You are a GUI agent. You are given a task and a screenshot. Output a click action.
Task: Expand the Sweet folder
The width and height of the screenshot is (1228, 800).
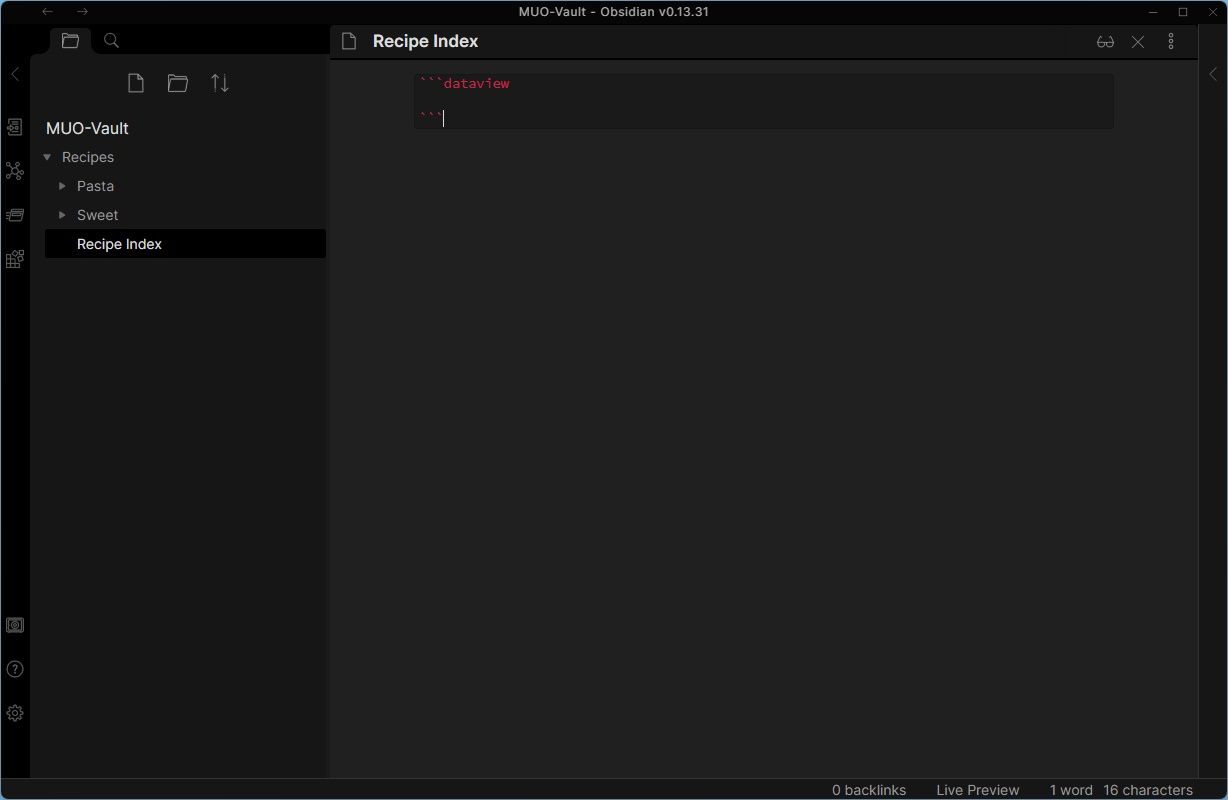click(x=62, y=215)
